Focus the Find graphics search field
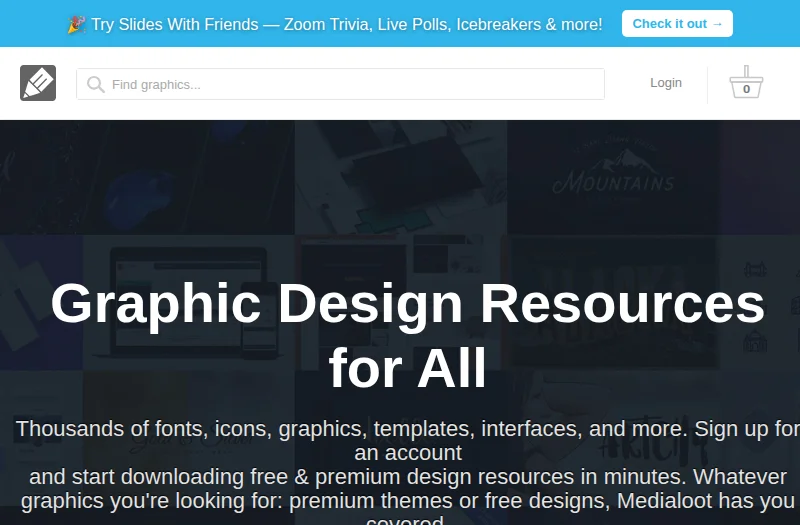Screen dimensions: 800x525 [340, 84]
